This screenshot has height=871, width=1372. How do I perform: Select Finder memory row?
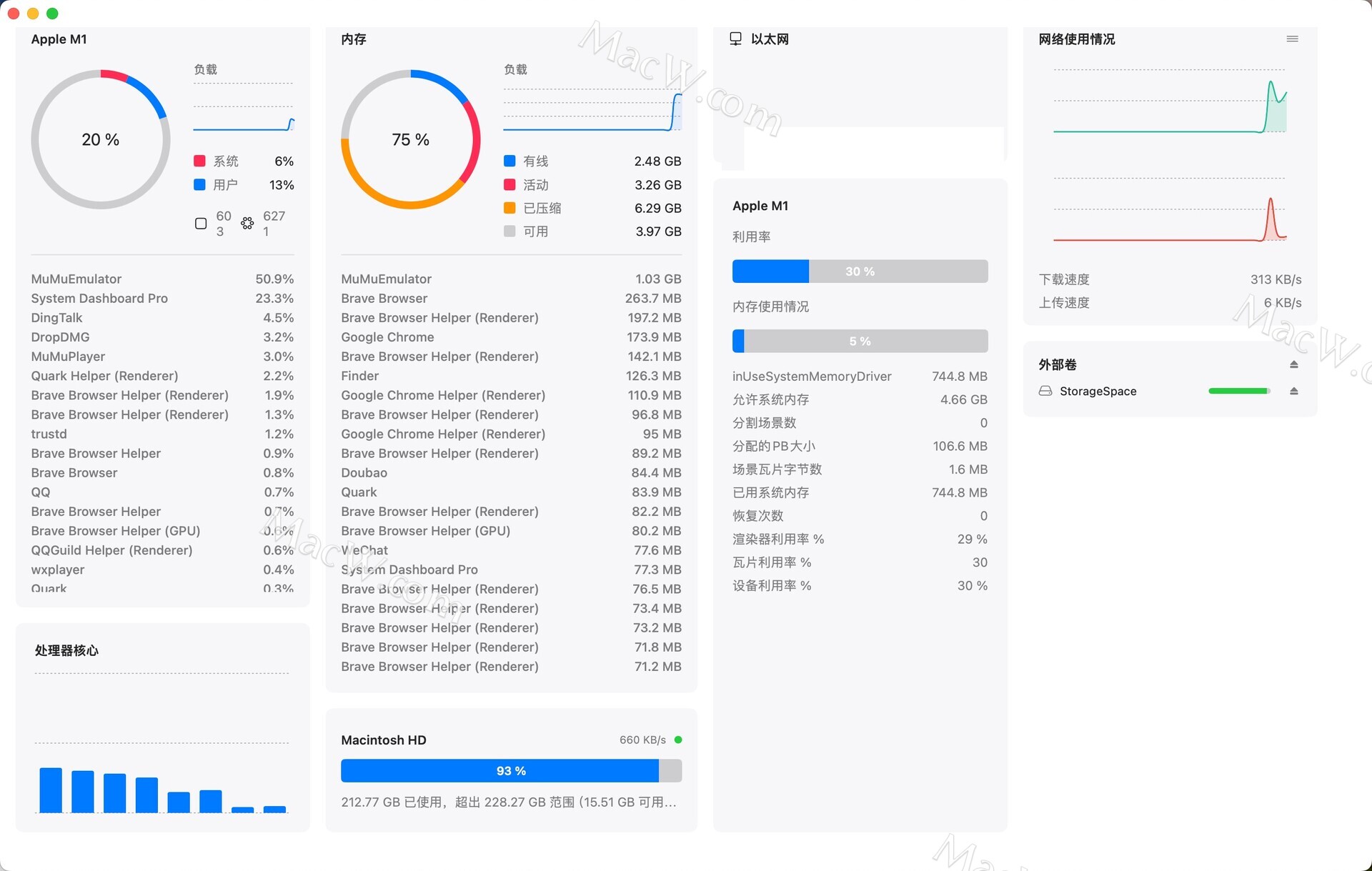coord(511,375)
